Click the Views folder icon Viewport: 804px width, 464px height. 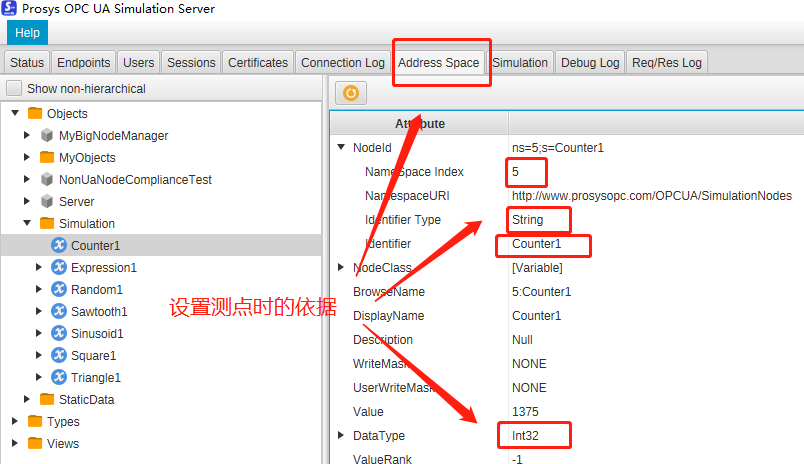click(35, 443)
